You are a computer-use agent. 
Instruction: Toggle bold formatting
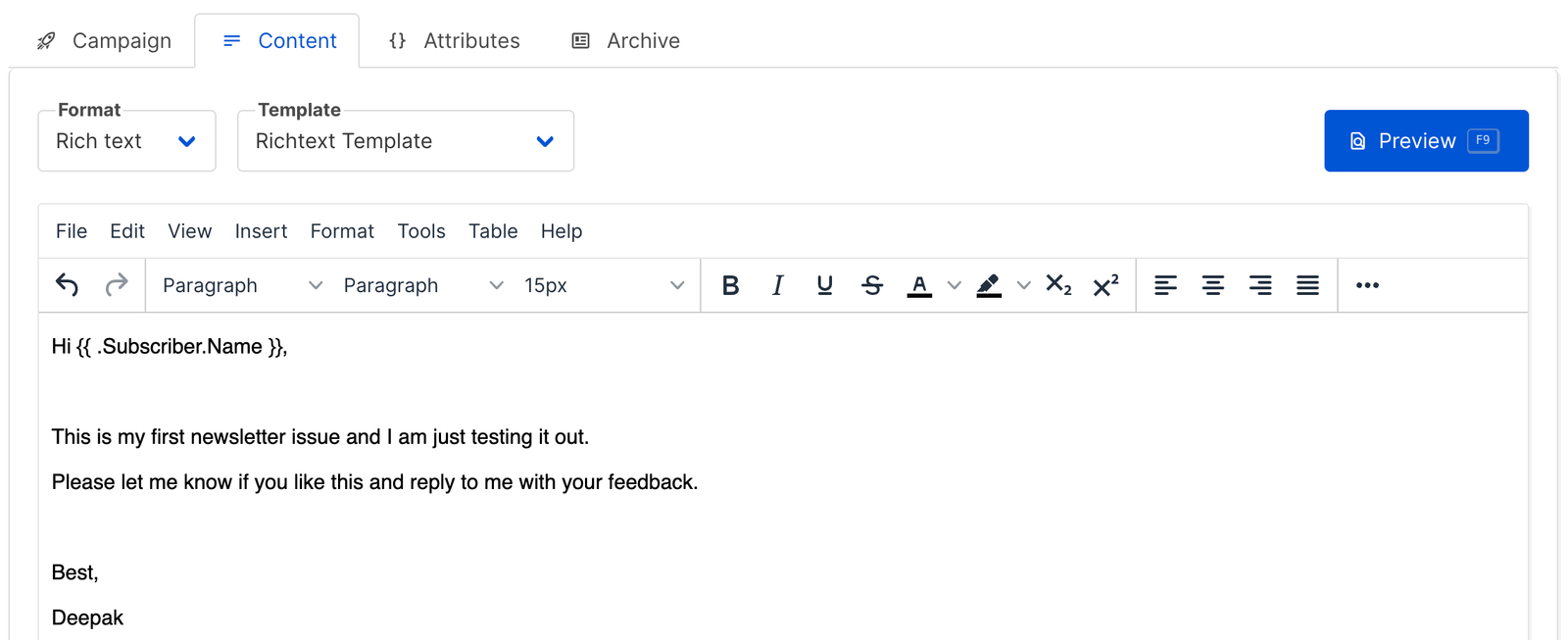(x=730, y=285)
